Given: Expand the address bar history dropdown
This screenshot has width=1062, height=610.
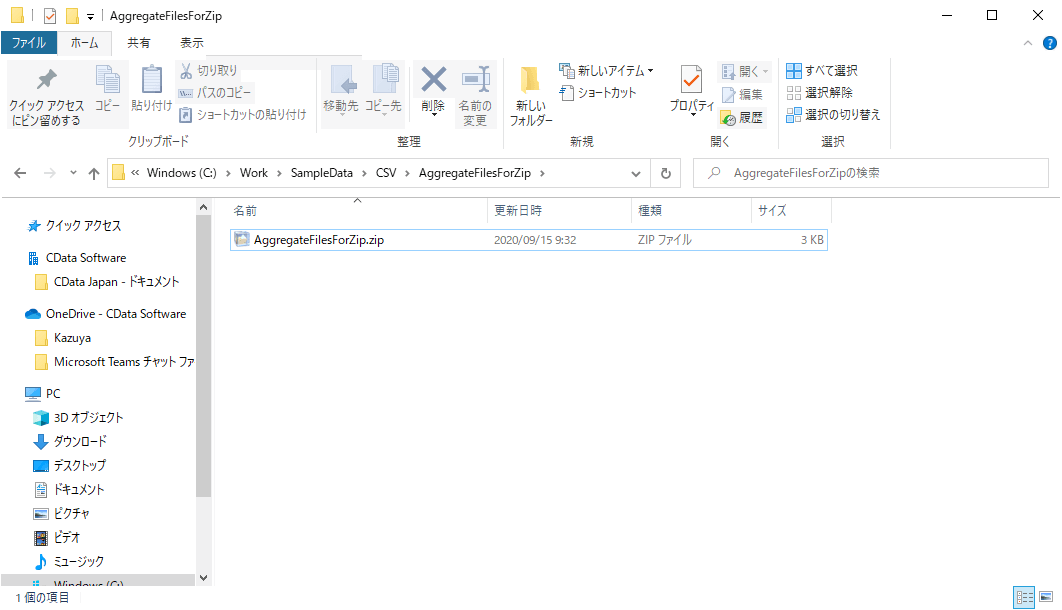Looking at the screenshot, I should tap(635, 173).
